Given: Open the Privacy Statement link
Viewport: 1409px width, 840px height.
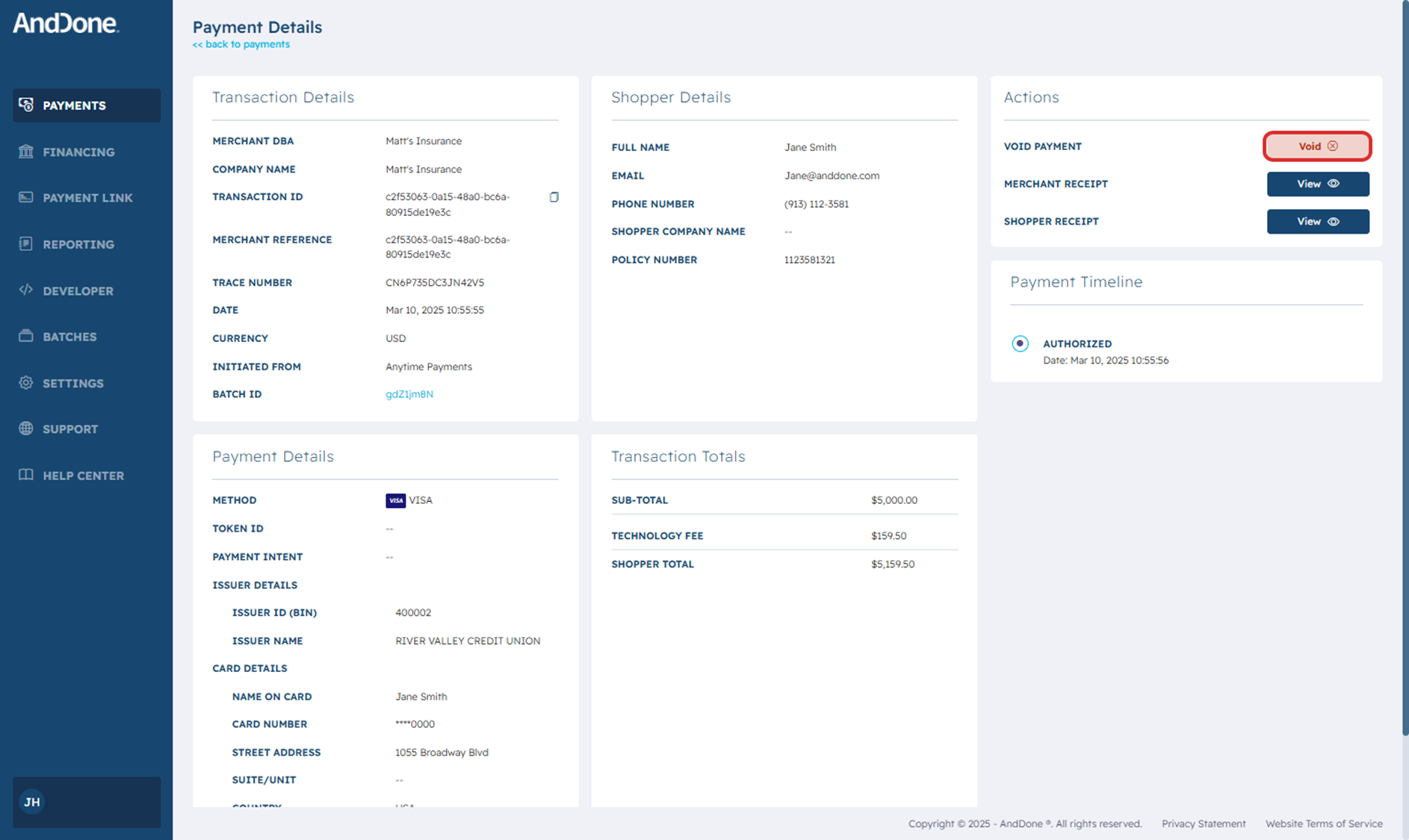Looking at the screenshot, I should click(1203, 824).
